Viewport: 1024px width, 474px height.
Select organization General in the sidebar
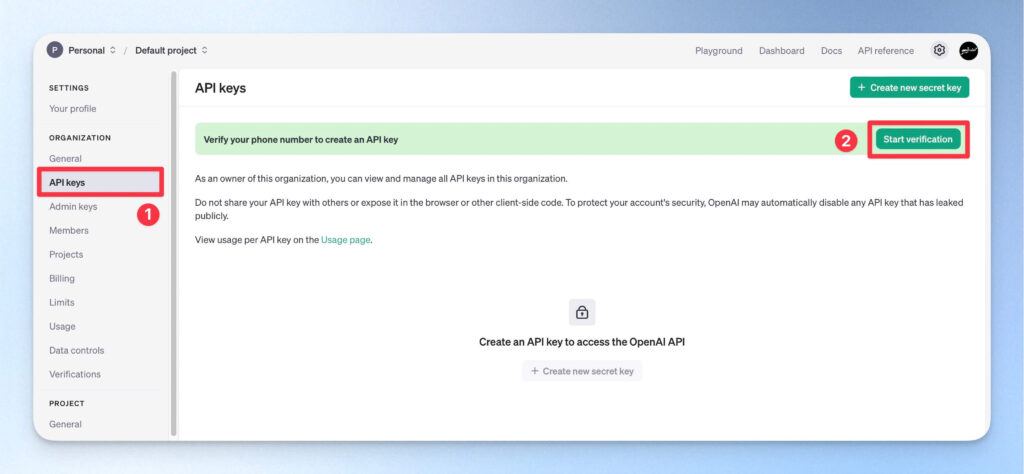click(x=65, y=159)
